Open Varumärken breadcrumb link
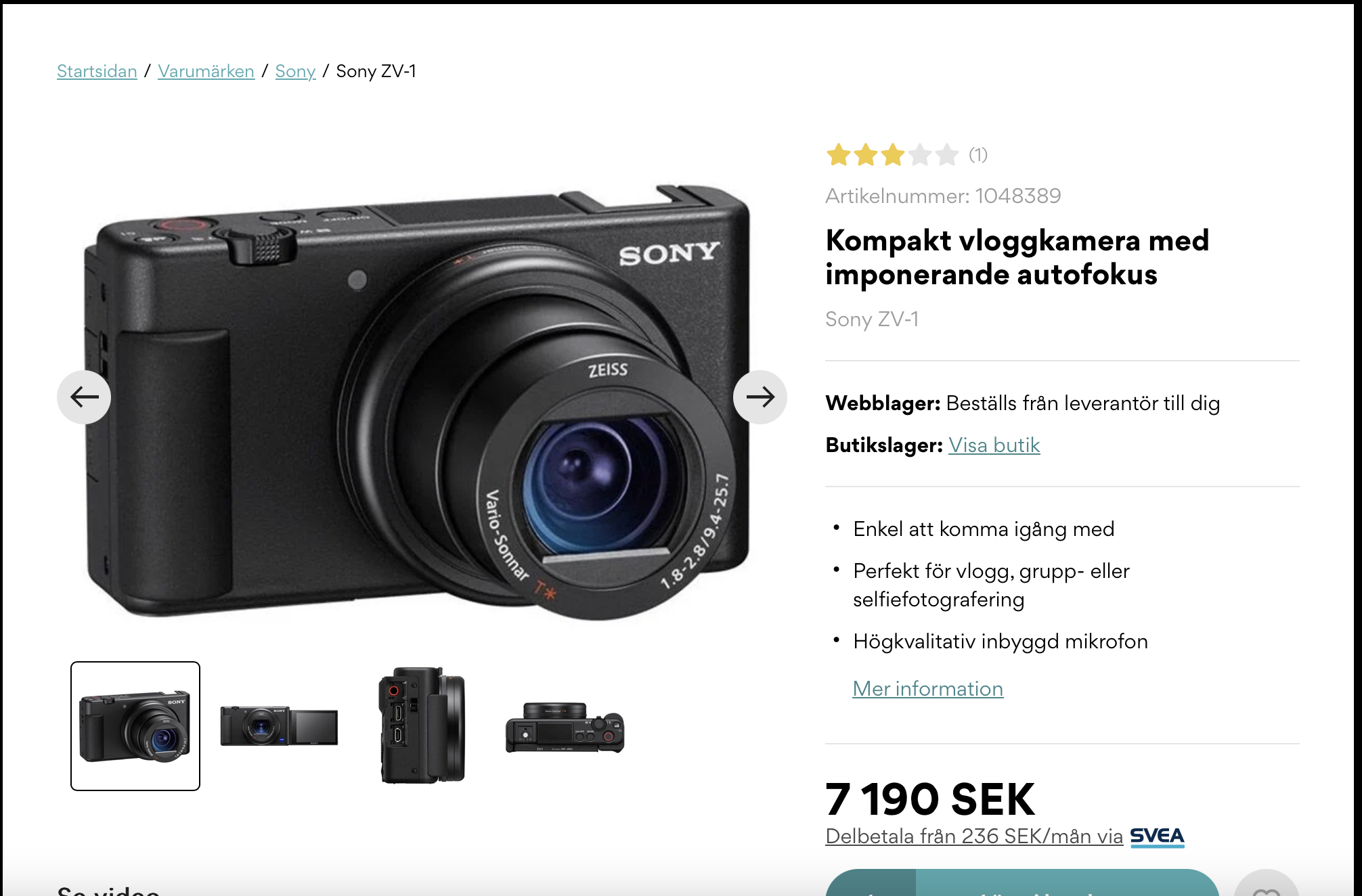This screenshot has height=896, width=1362. click(206, 71)
